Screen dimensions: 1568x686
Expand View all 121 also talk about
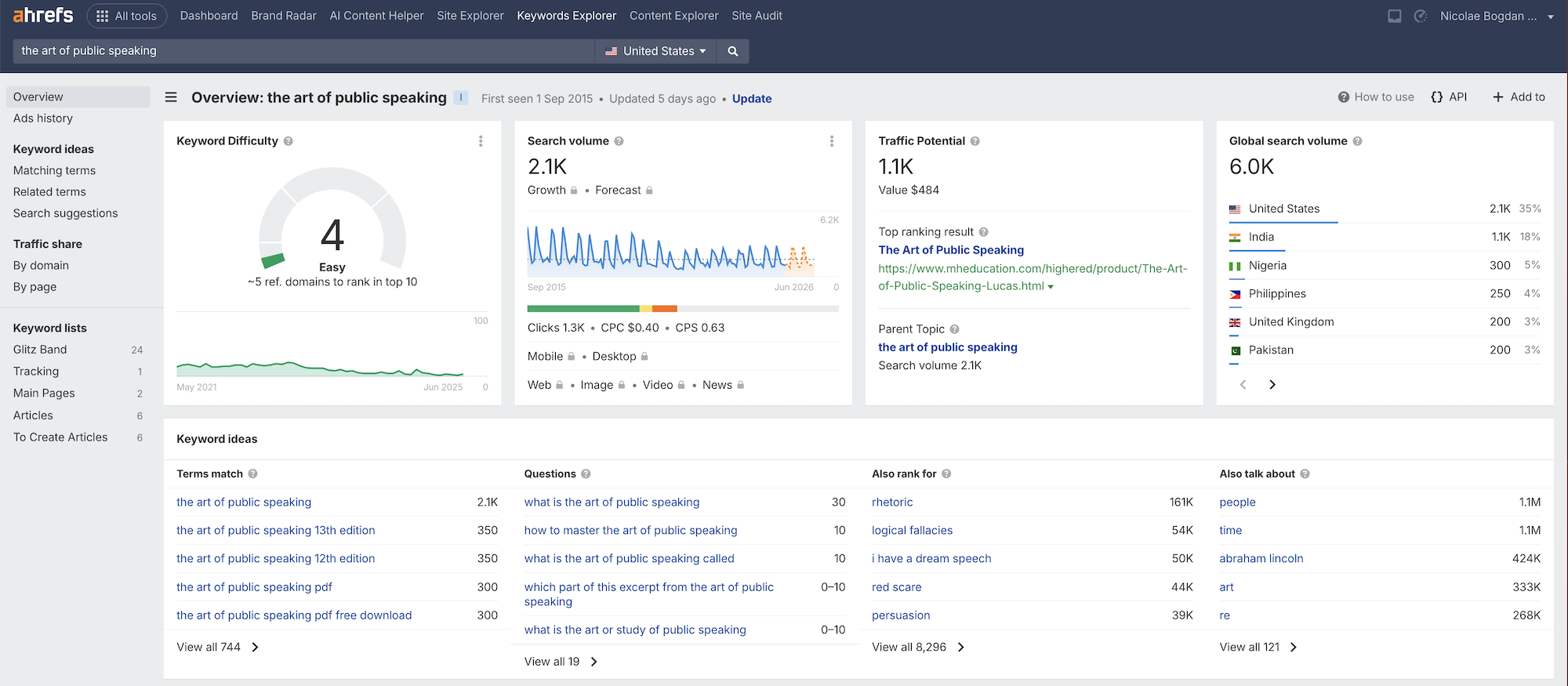pyautogui.click(x=1258, y=647)
